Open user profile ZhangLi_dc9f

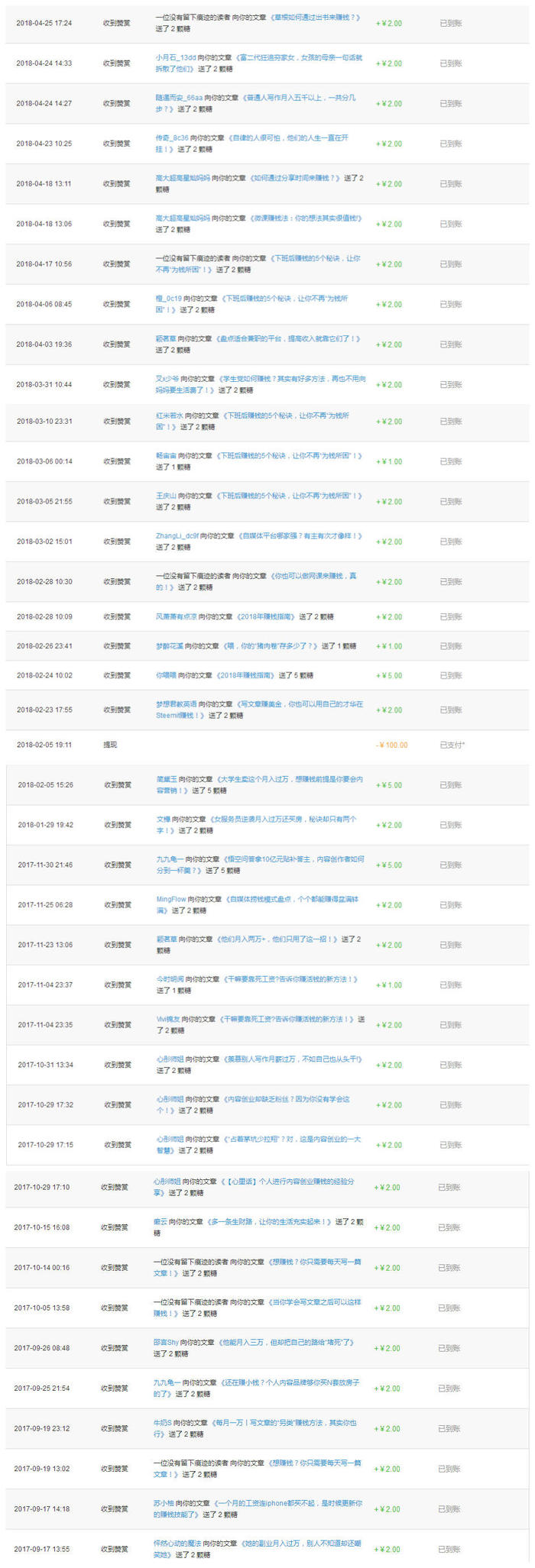(x=177, y=536)
